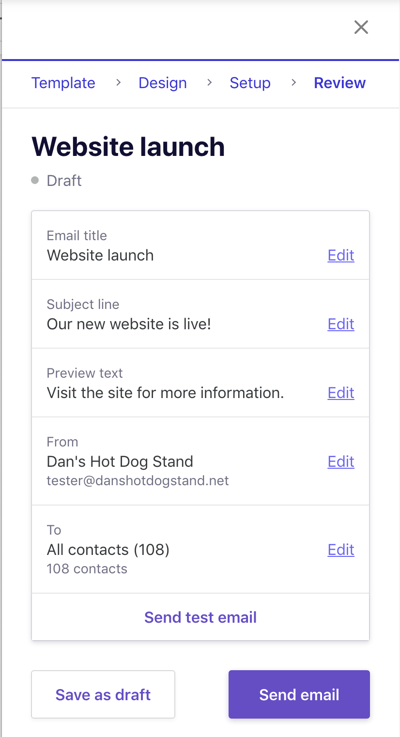Switch to the Setup step

[250, 83]
